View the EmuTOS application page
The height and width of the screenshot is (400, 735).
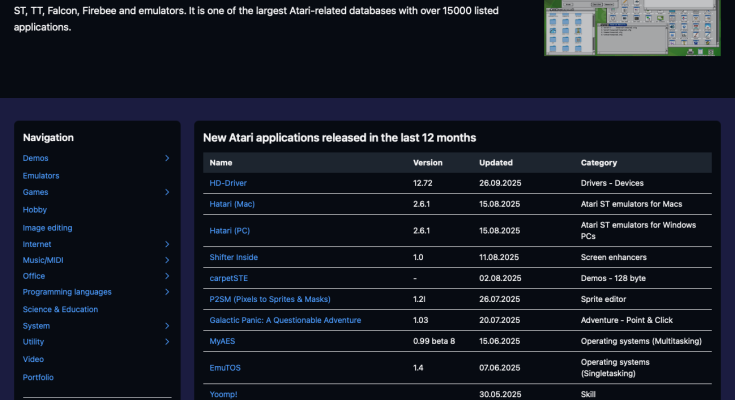point(226,368)
